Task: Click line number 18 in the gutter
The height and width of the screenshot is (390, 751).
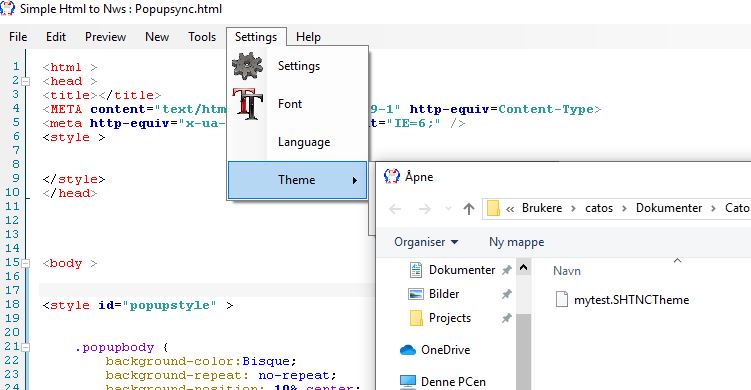Action: pos(12,304)
